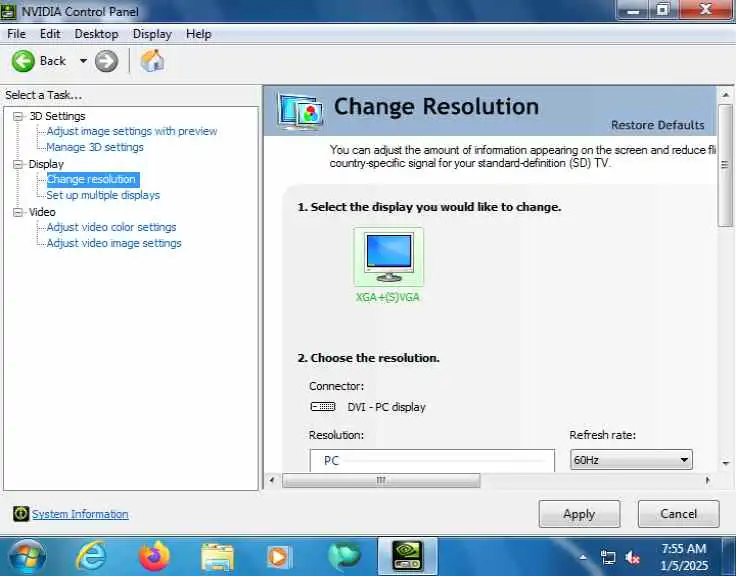Image resolution: width=736 pixels, height=576 pixels.
Task: Click the Video category label
Action: (42, 212)
